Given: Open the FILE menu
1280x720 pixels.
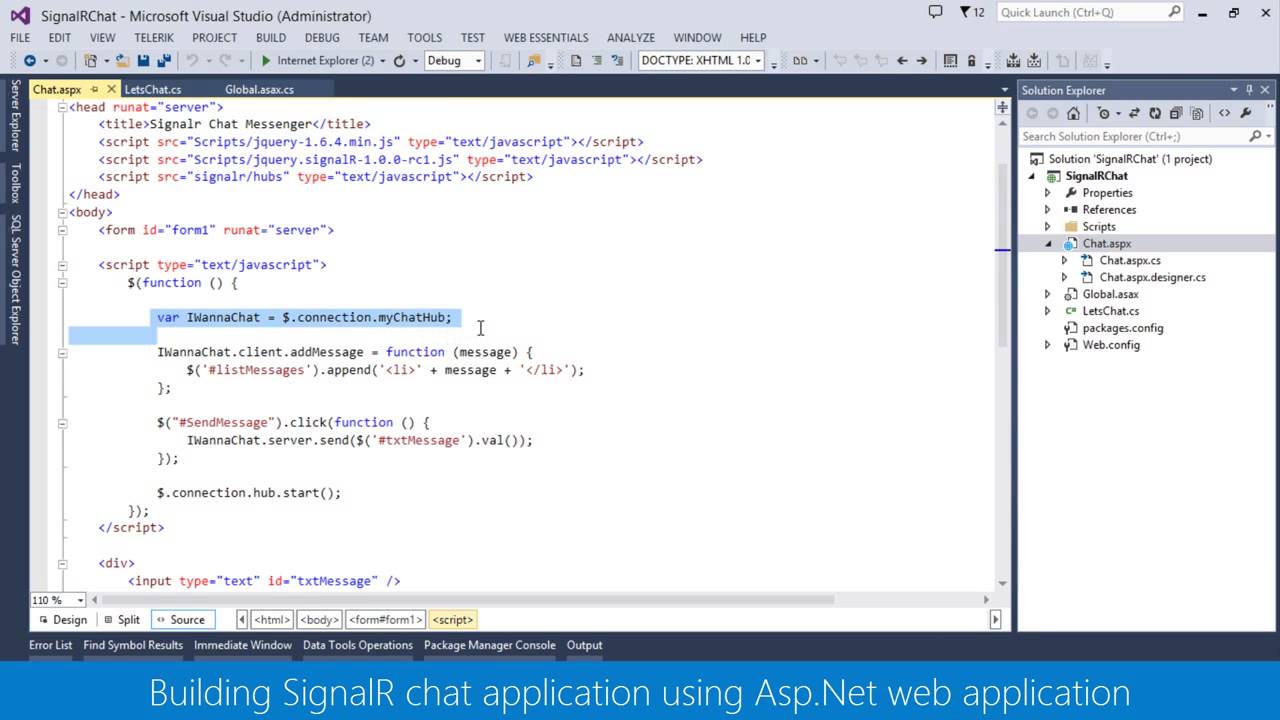Looking at the screenshot, I should click(20, 38).
